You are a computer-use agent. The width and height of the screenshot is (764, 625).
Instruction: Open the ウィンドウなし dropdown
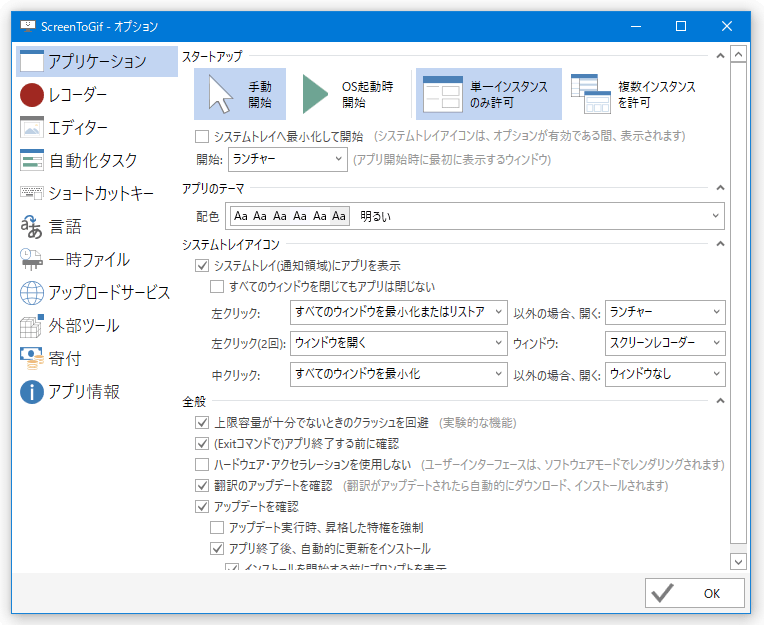coord(665,375)
